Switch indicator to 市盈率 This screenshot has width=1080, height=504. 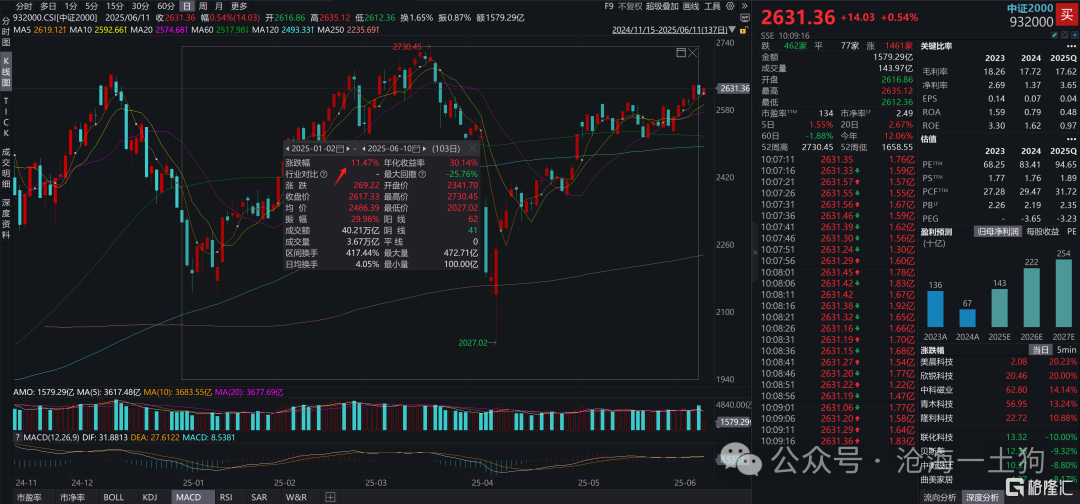[x=28, y=496]
